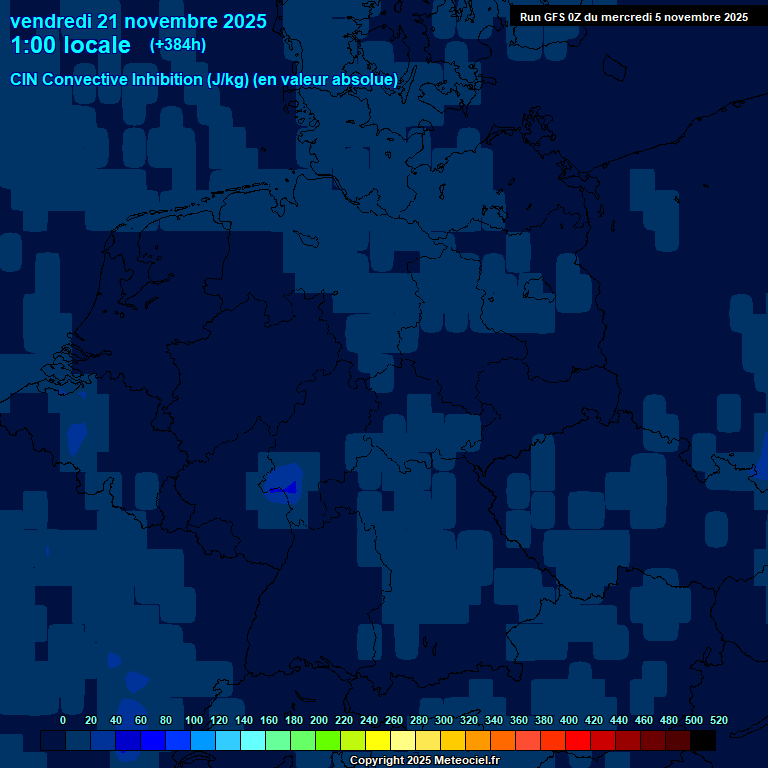The image size is (768, 768).
Task: Click the legend value '0'
Action: click(x=63, y=720)
